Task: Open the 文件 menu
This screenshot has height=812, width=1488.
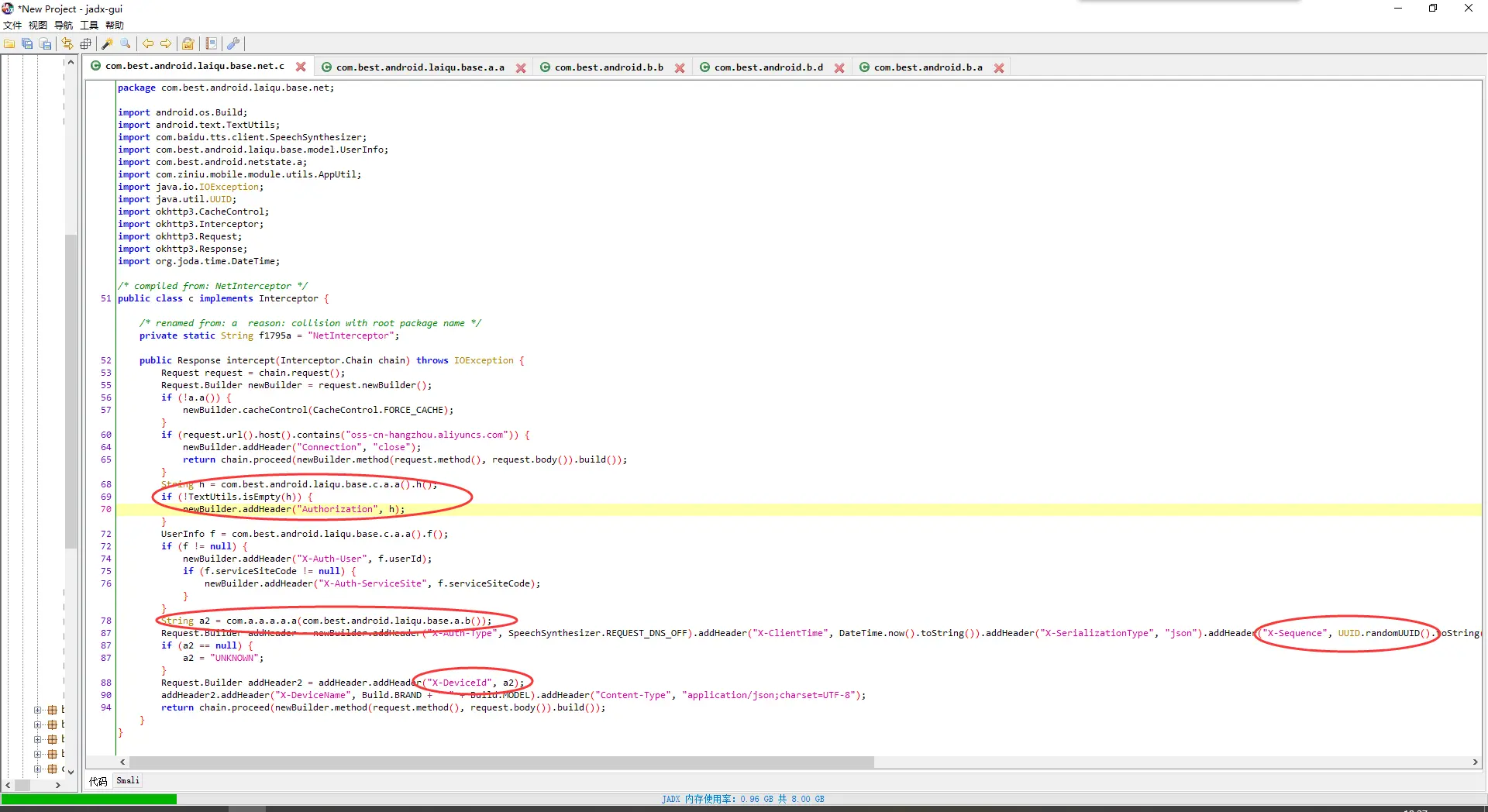Action: (12, 26)
